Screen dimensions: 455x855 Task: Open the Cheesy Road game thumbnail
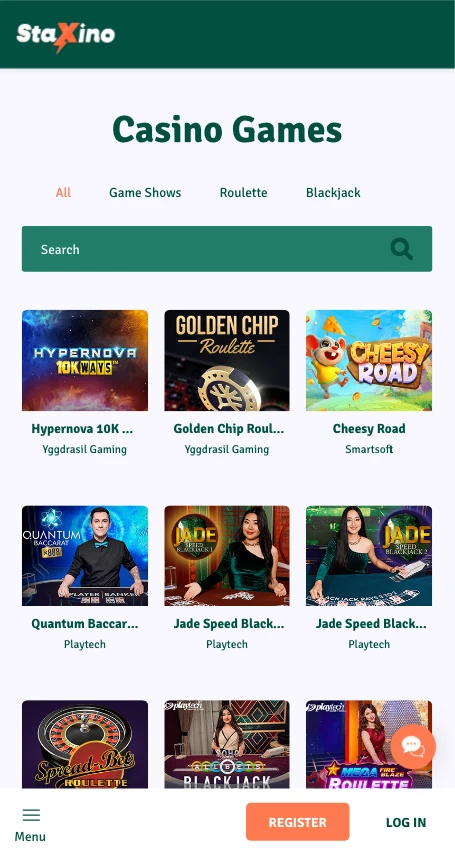click(369, 360)
